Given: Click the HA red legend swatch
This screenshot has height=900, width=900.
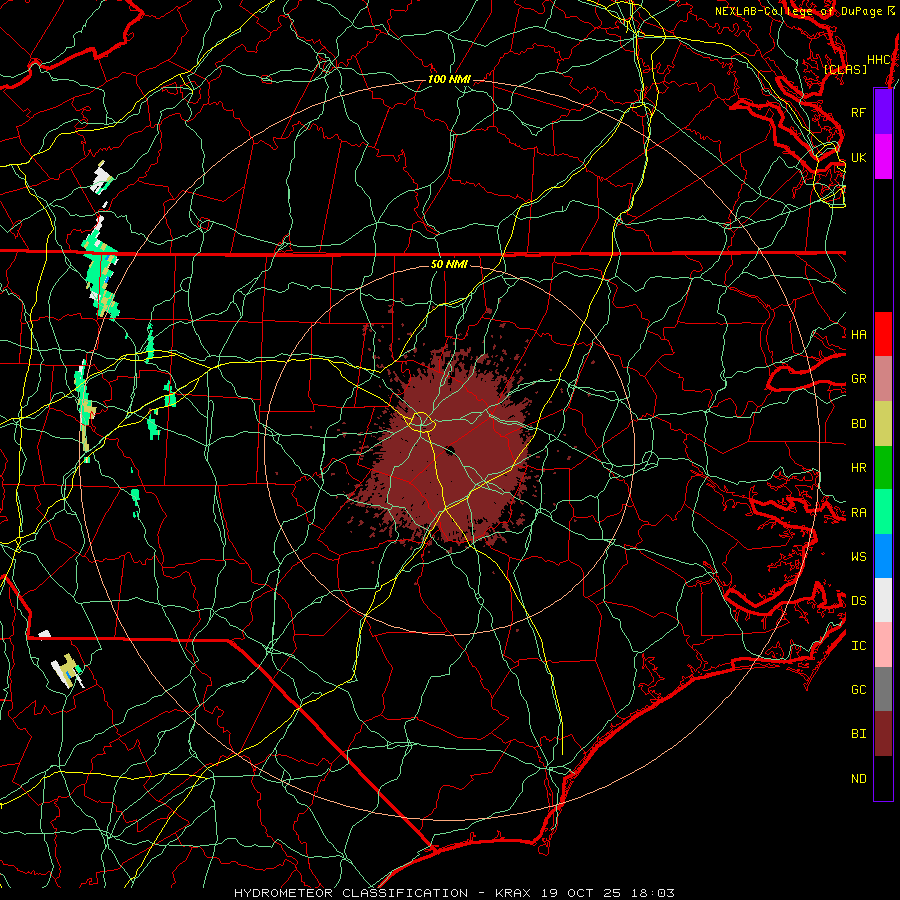Looking at the screenshot, I should click(883, 334).
